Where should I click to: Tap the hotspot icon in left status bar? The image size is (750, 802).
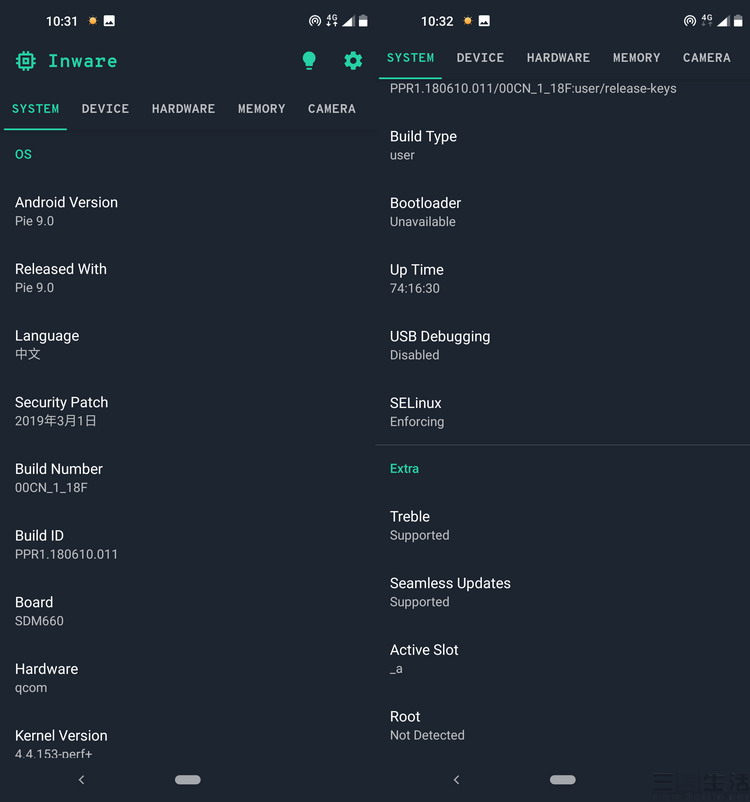(x=315, y=20)
